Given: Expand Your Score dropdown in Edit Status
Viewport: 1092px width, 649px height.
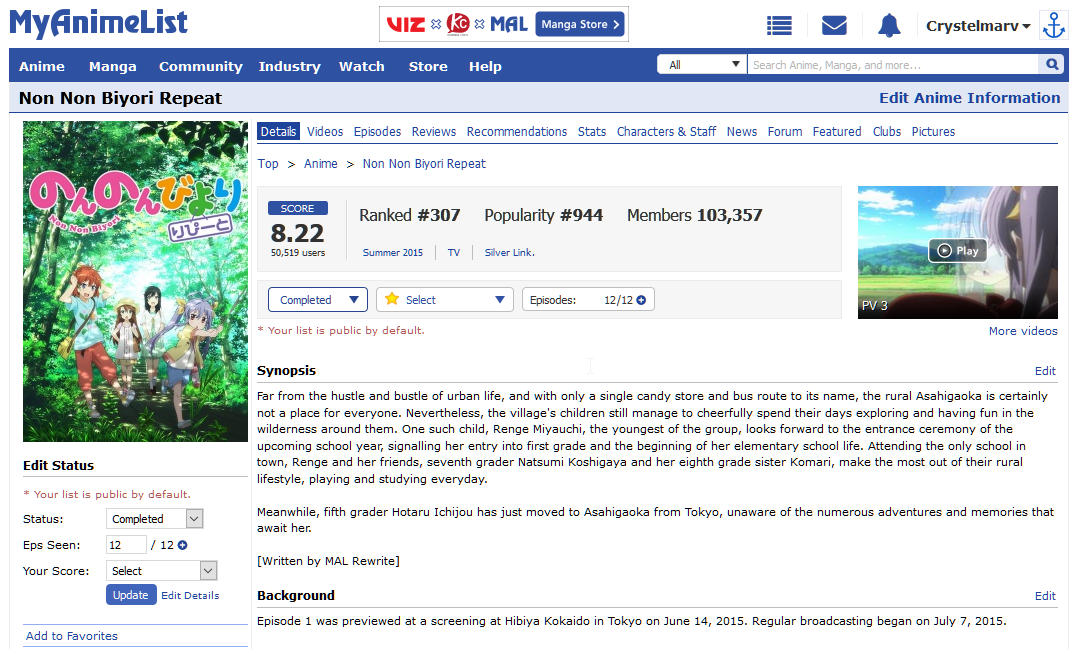Looking at the screenshot, I should [x=162, y=571].
